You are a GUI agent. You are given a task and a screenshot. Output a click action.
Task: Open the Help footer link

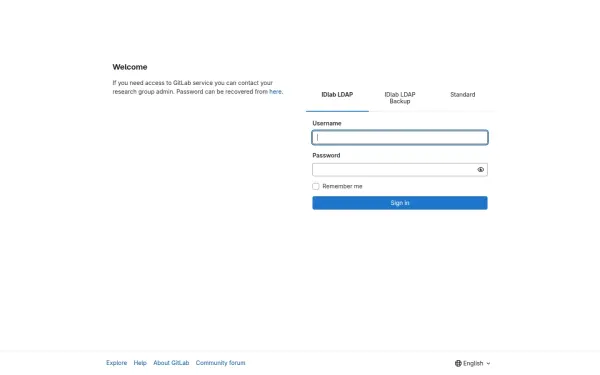click(140, 363)
